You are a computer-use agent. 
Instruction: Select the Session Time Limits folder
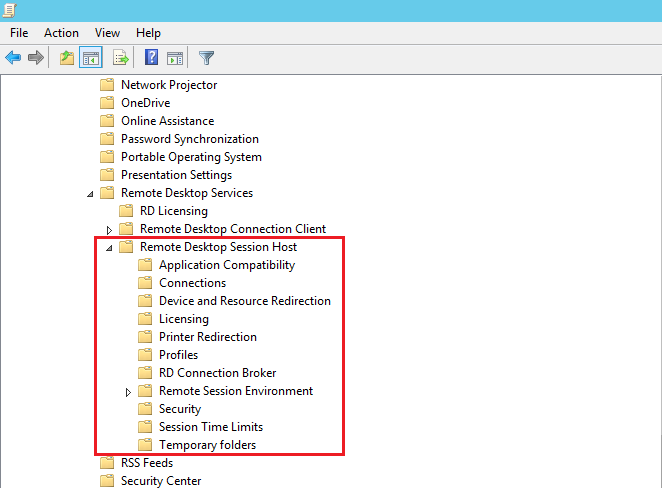pos(210,427)
